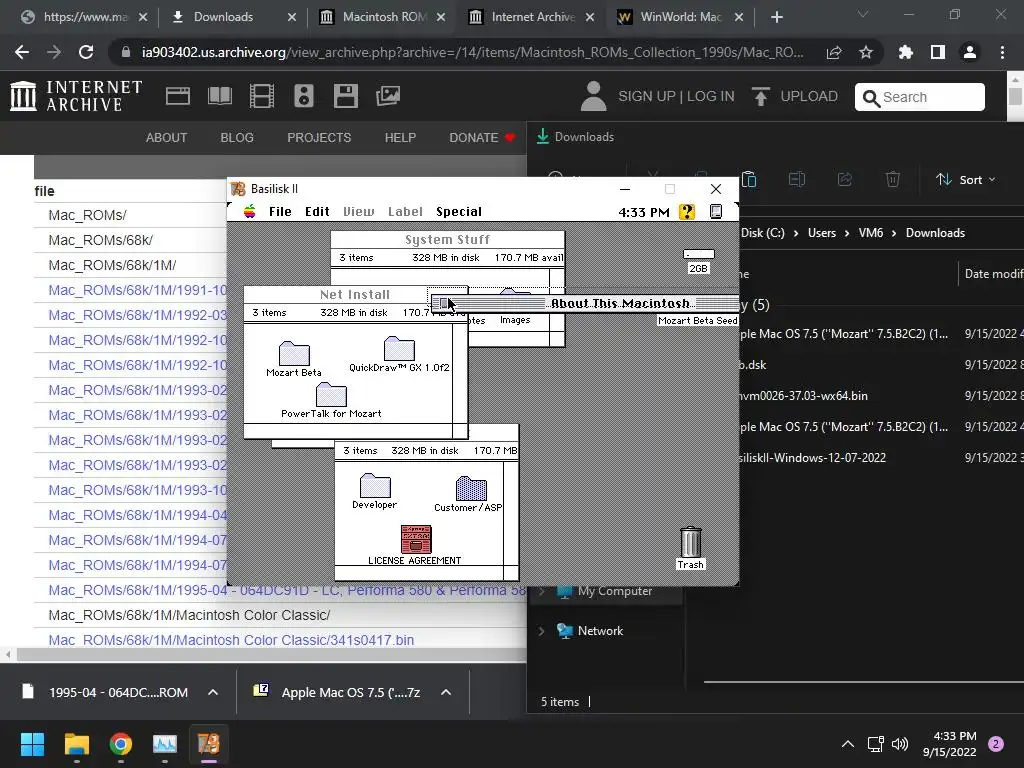The height and width of the screenshot is (768, 1024).
Task: Click the Downloads breadcrumb in File Explorer
Action: [x=935, y=233]
